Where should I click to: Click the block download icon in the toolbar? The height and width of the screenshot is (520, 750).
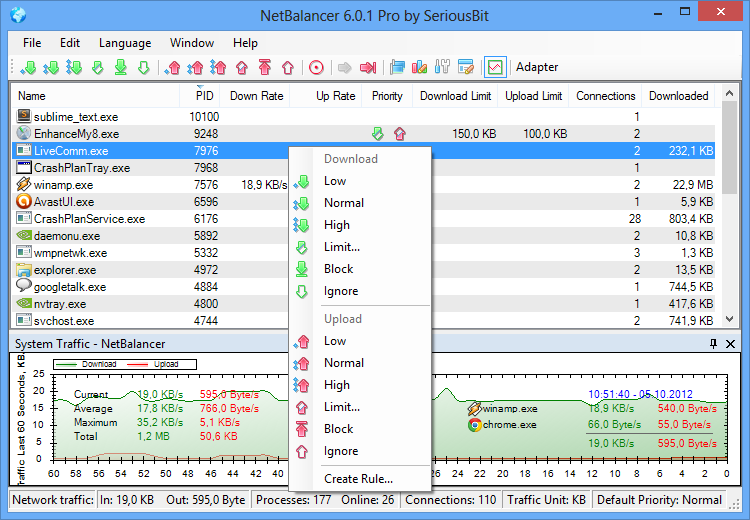click(x=120, y=68)
